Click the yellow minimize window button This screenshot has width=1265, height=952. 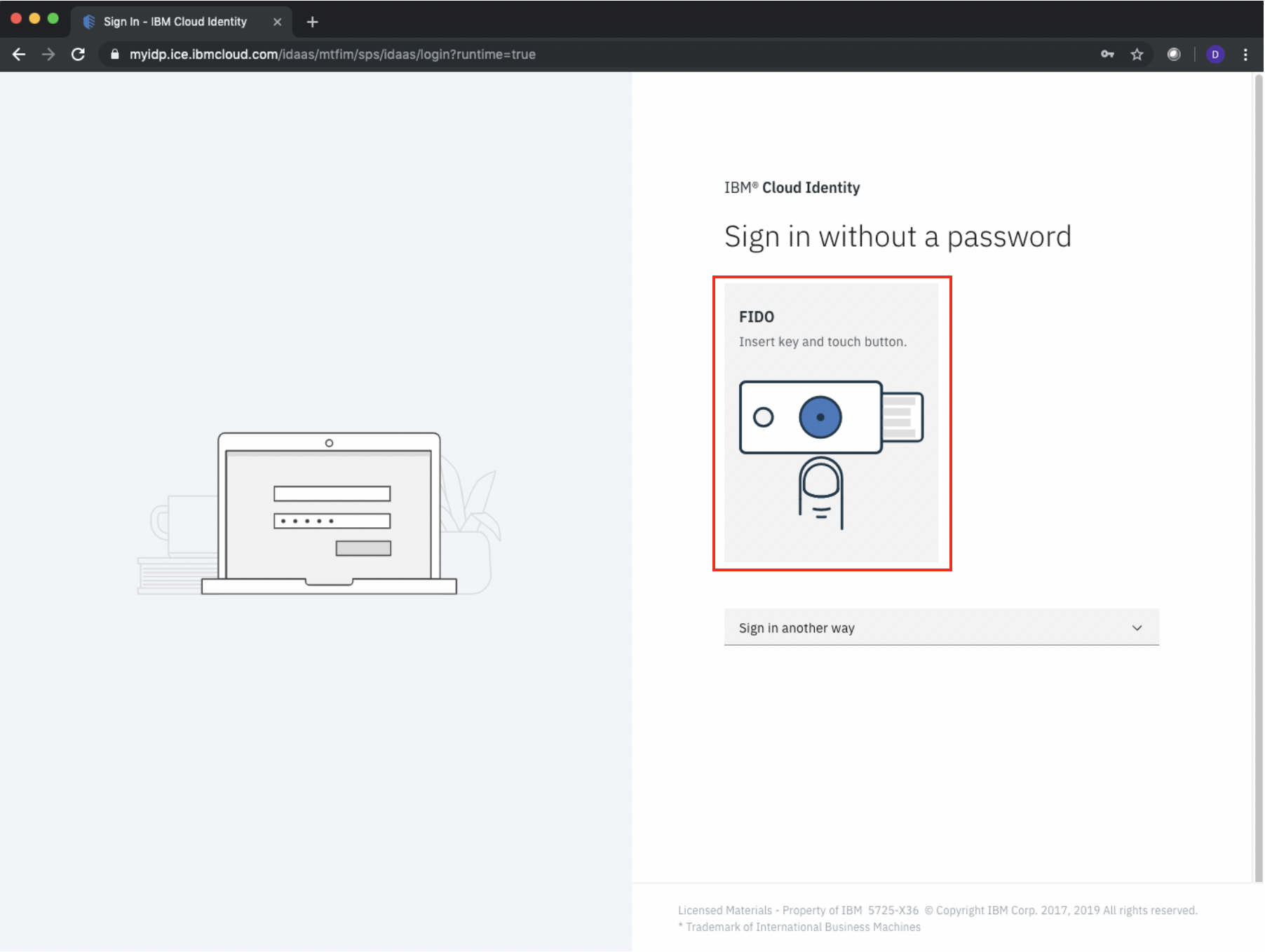(34, 18)
